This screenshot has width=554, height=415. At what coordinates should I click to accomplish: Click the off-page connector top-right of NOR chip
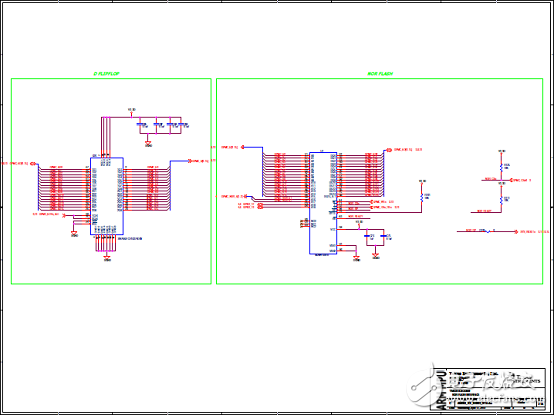coord(389,150)
